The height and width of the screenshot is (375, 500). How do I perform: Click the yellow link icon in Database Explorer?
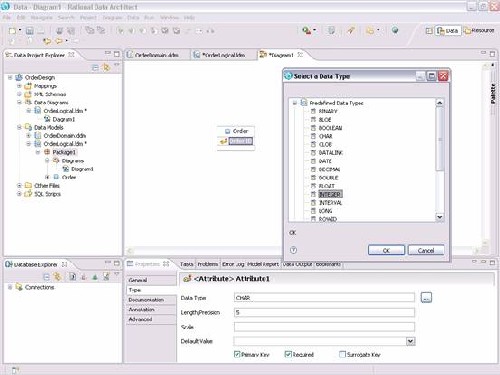58,276
